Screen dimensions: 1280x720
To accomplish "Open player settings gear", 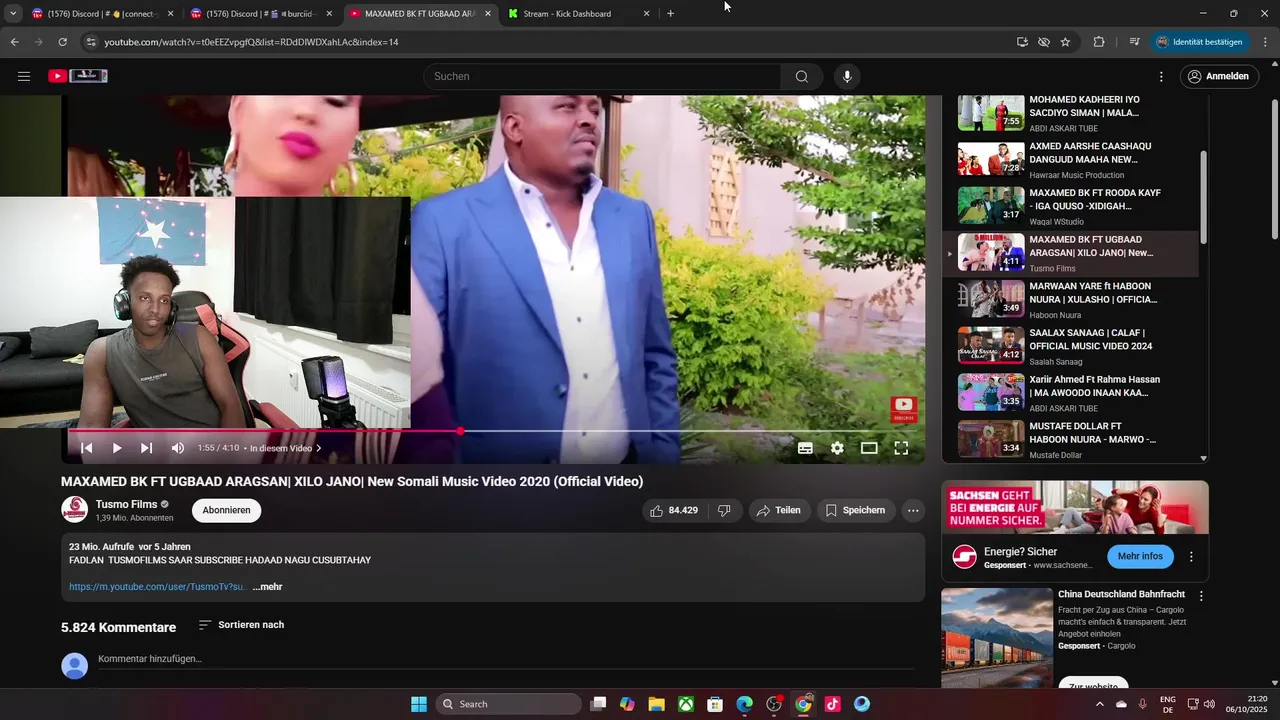I will pyautogui.click(x=837, y=448).
